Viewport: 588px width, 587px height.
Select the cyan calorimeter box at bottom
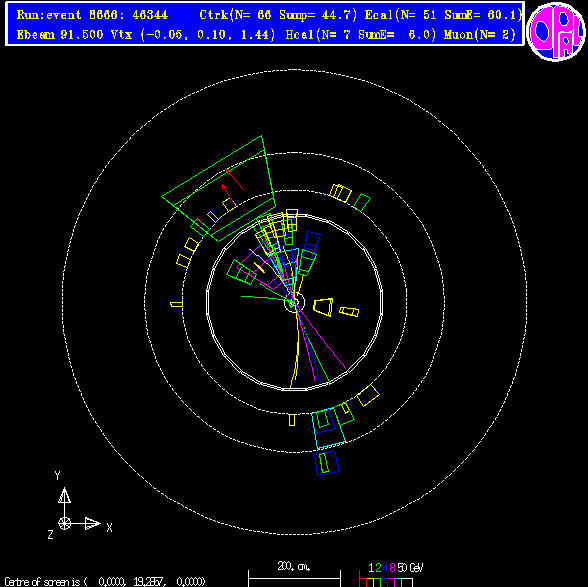[x=328, y=428]
